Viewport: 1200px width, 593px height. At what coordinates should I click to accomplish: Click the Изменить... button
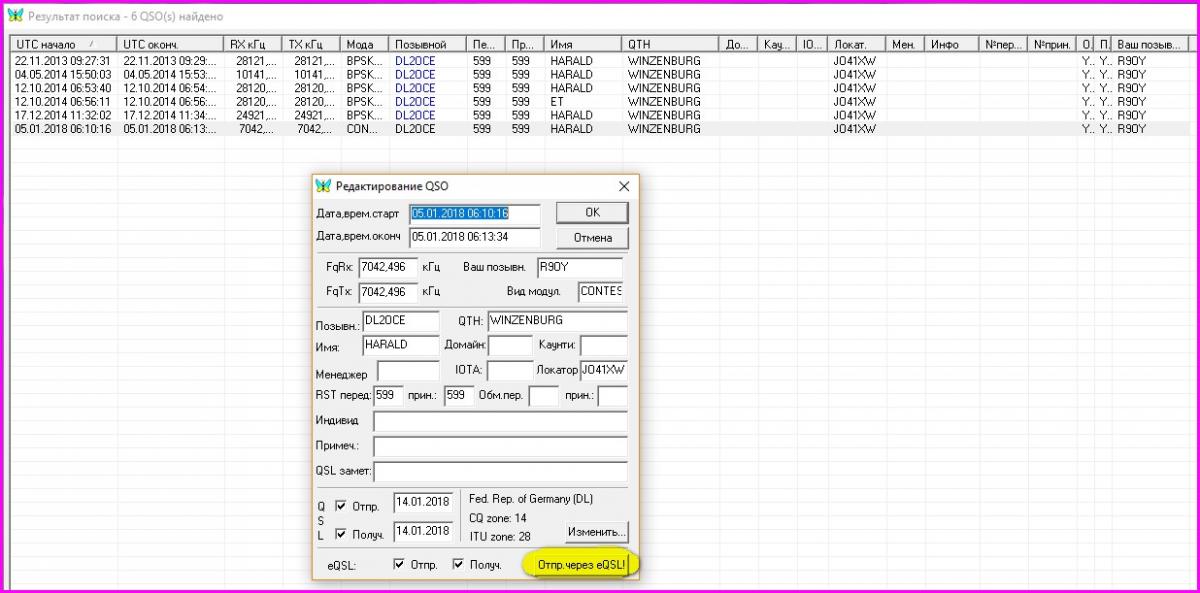pos(596,531)
